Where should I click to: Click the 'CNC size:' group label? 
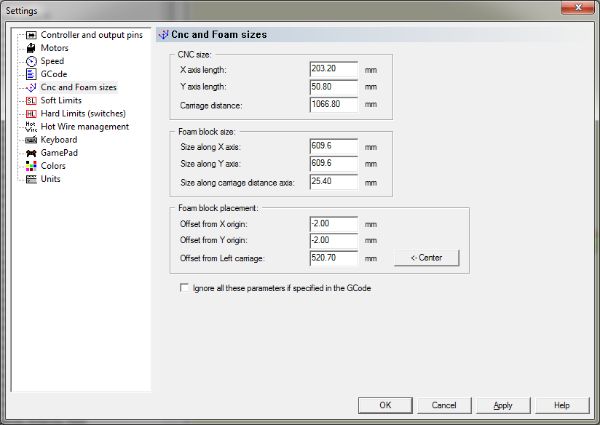coord(194,55)
